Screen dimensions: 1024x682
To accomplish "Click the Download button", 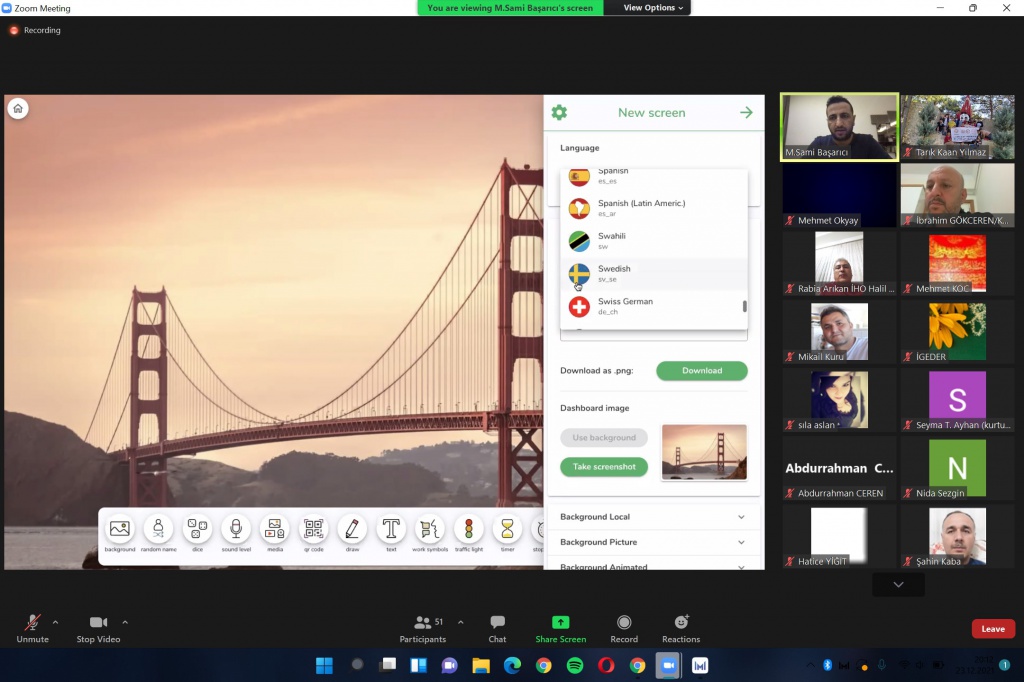I will tap(702, 370).
